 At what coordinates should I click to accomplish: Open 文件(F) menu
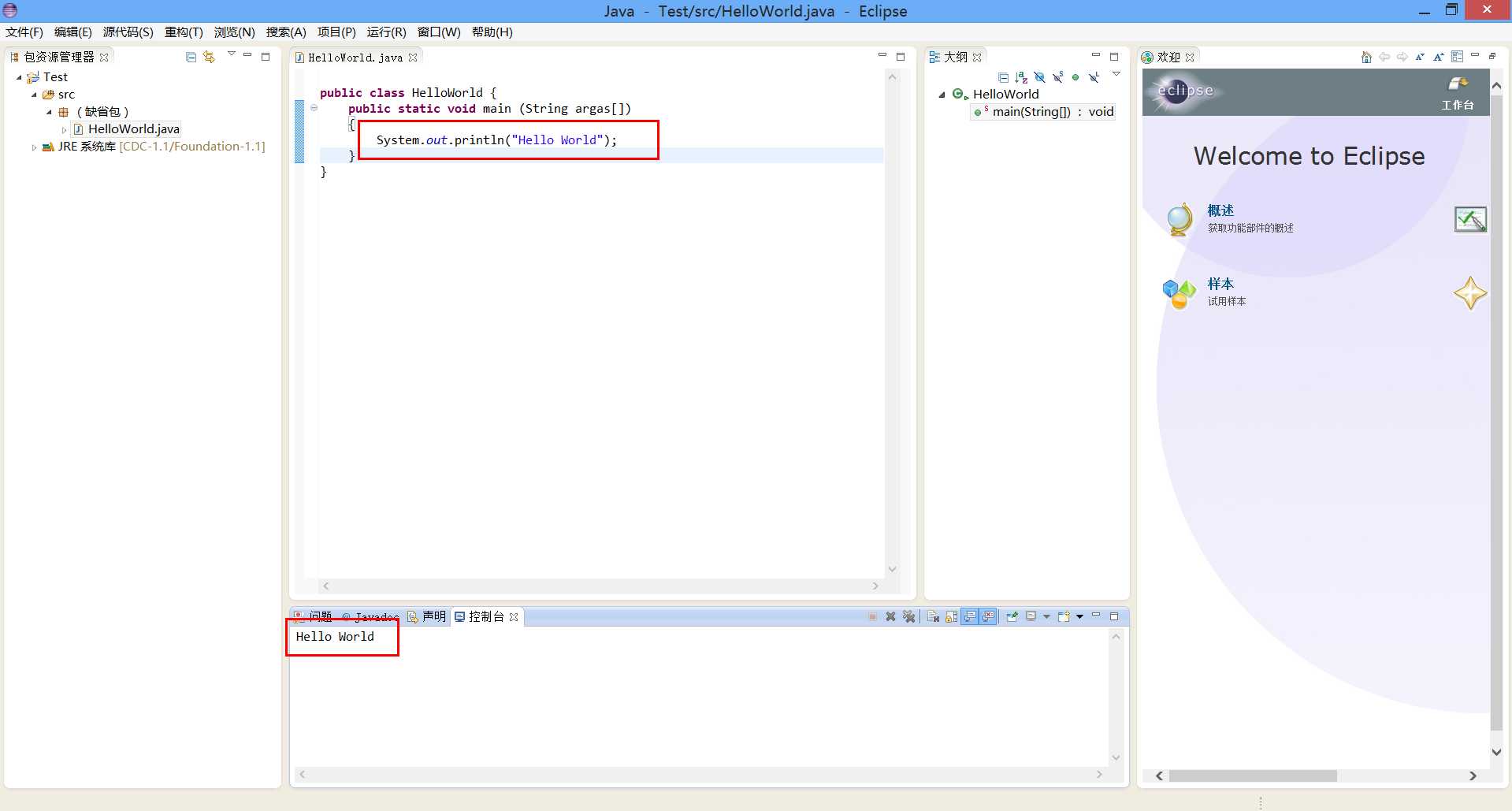tap(24, 32)
